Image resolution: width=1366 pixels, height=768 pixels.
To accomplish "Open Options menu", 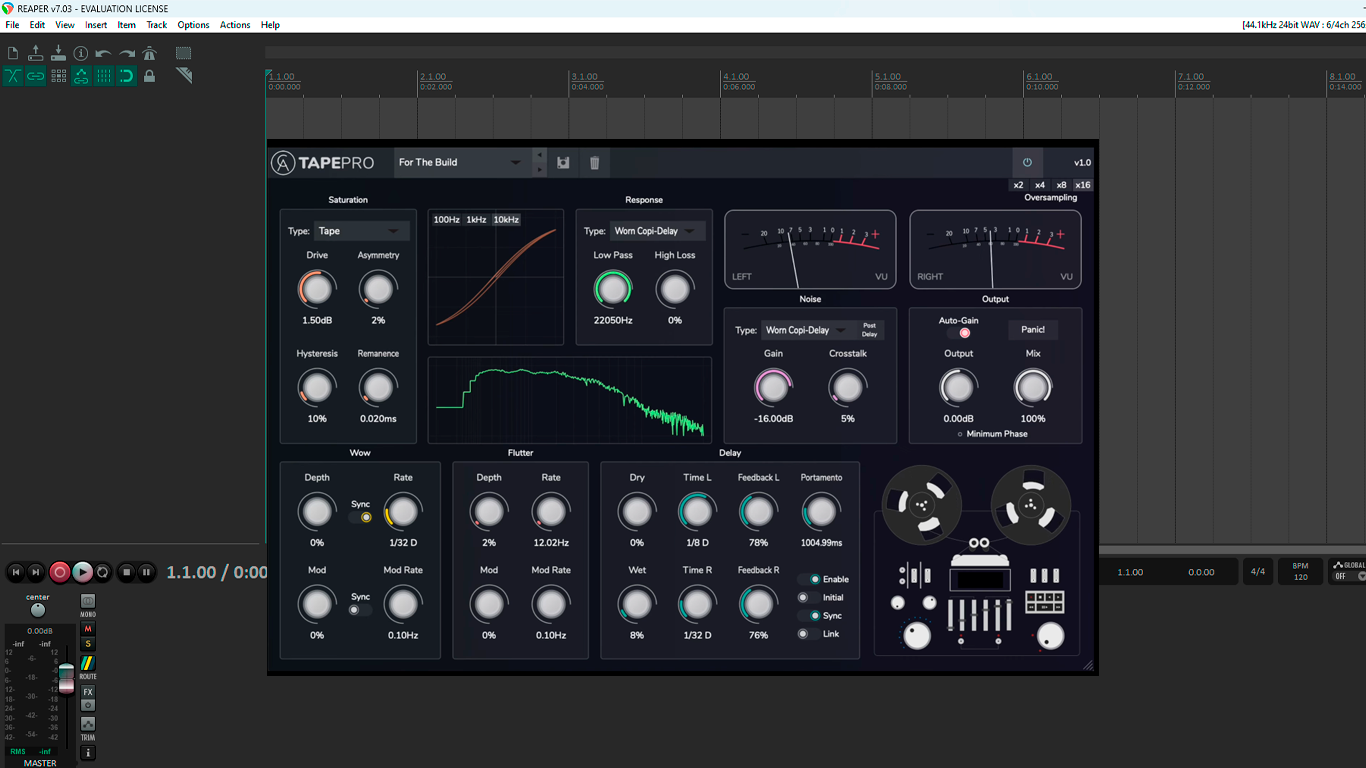I will pos(194,25).
